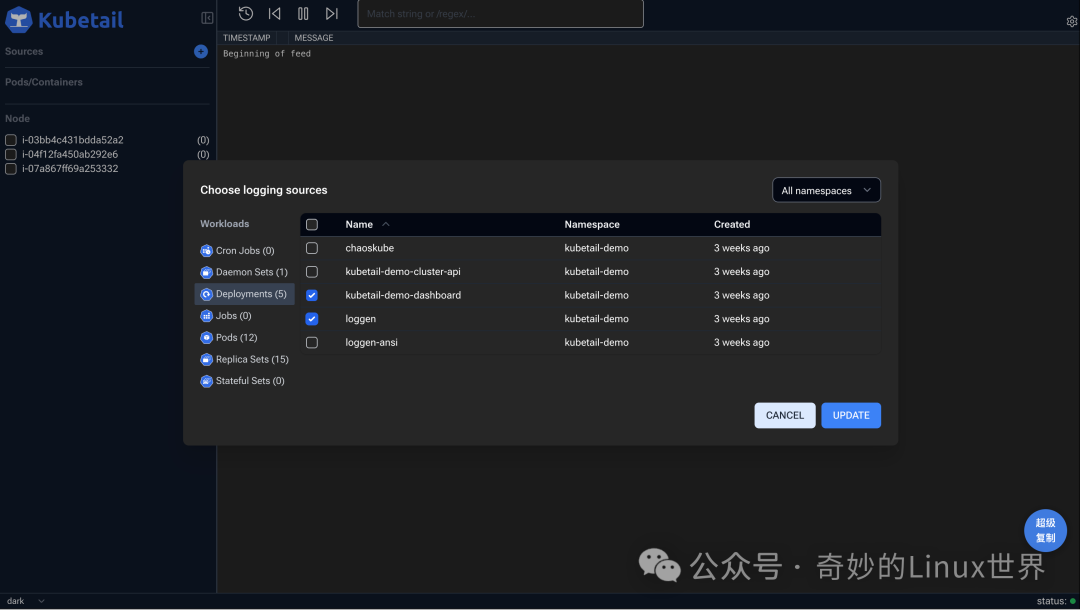Click the Kubetail whale logo

click(19, 20)
